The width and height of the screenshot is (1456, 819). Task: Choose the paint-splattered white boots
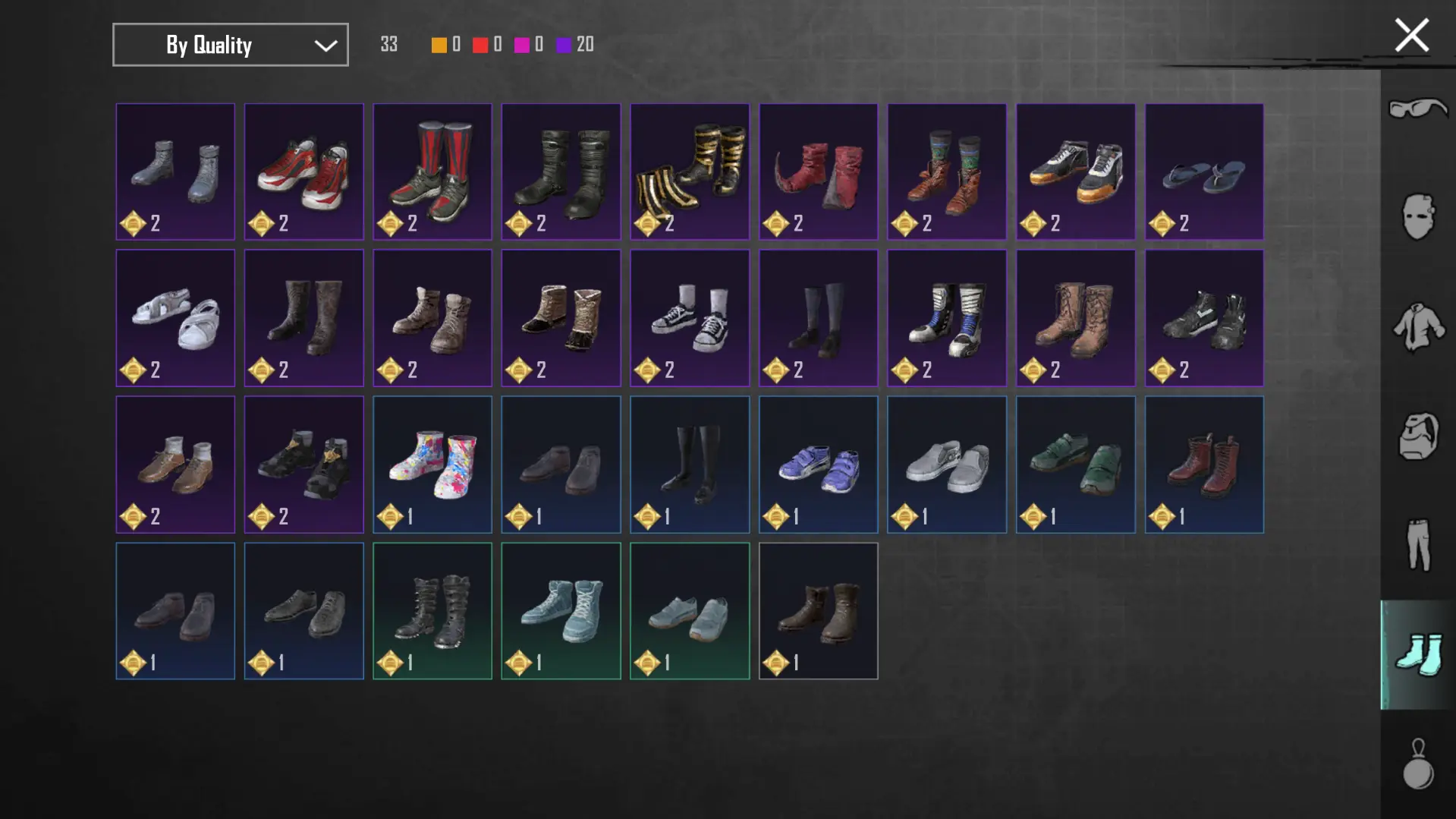point(432,465)
